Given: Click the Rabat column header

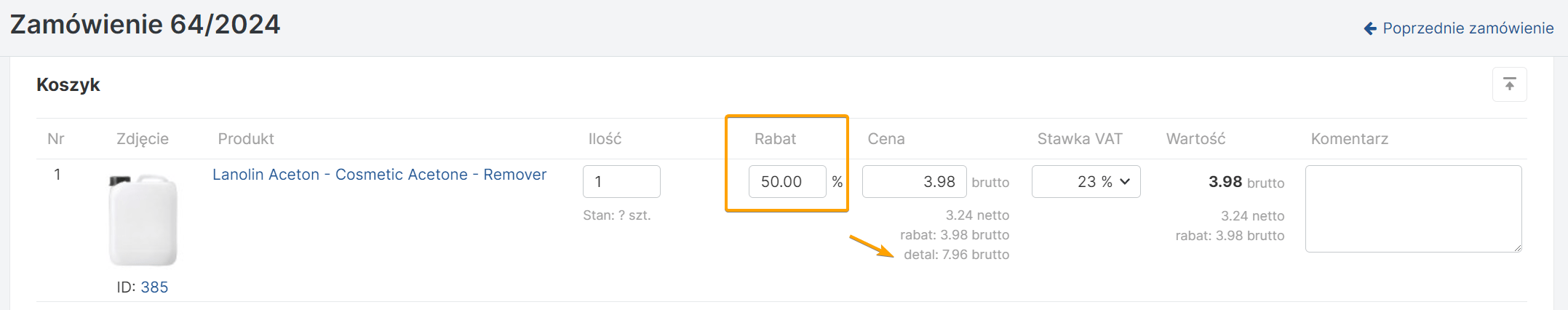Looking at the screenshot, I should point(775,139).
